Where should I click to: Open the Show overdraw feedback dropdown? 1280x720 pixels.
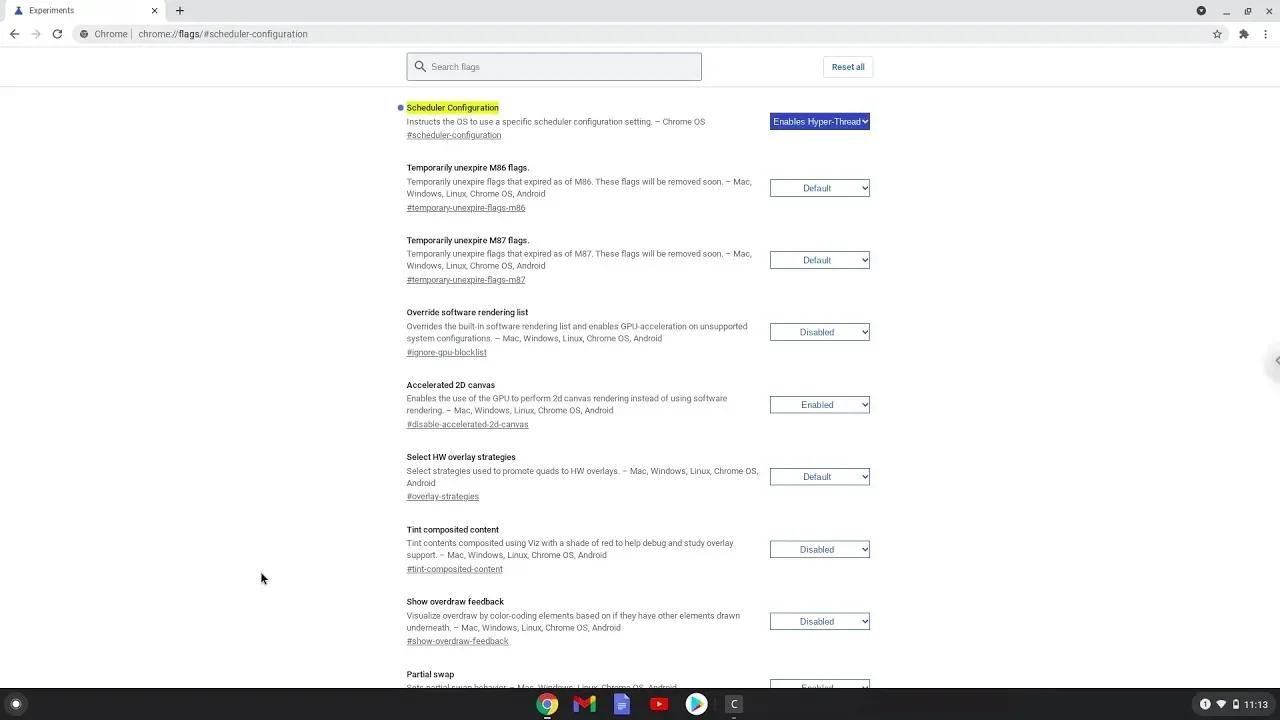point(820,622)
